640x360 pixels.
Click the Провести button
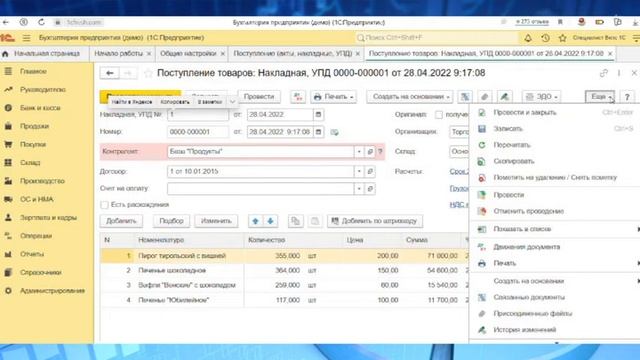point(259,97)
